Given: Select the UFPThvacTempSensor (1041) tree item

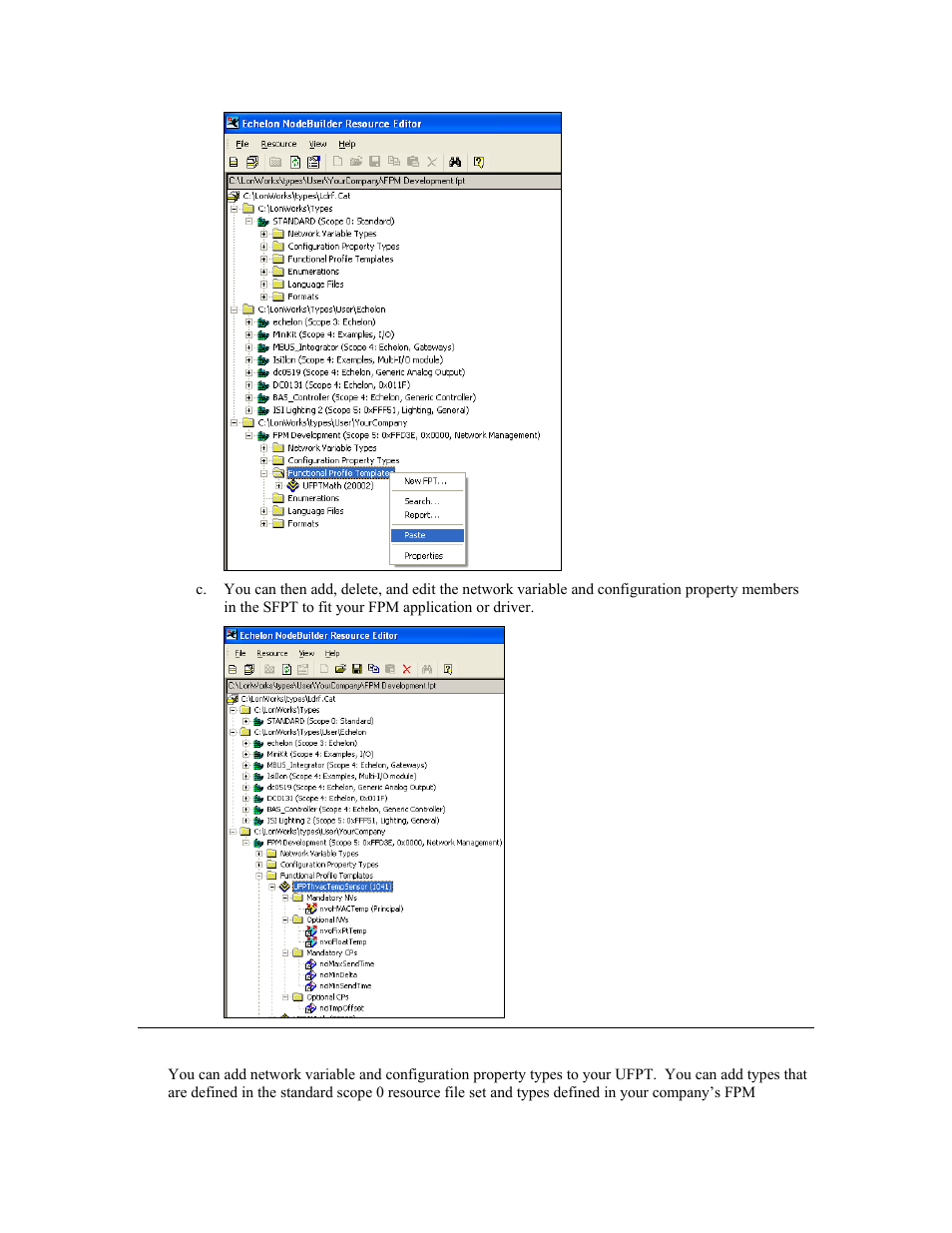Looking at the screenshot, I should (342, 887).
